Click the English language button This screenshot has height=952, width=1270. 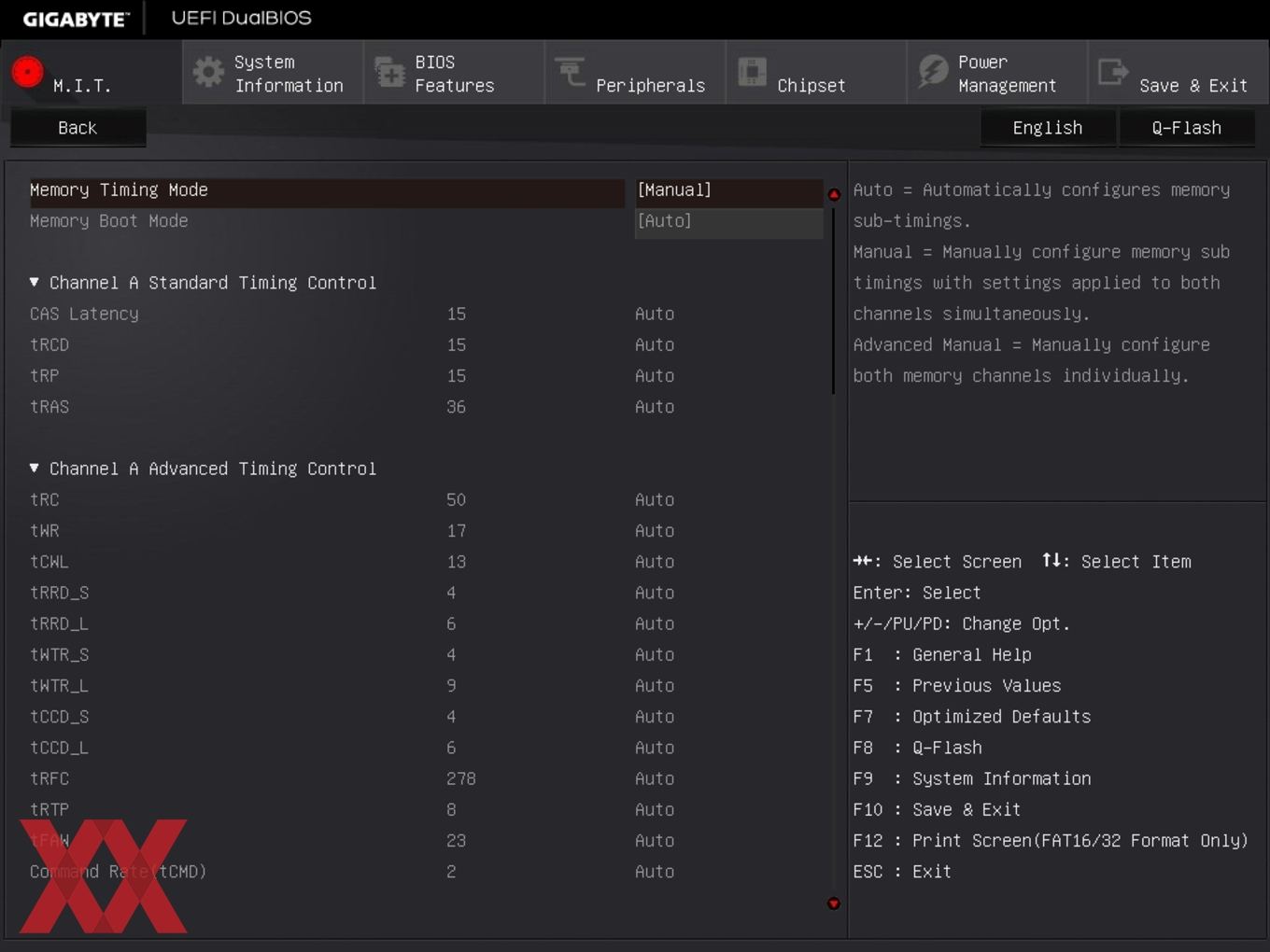pyautogui.click(x=1048, y=128)
